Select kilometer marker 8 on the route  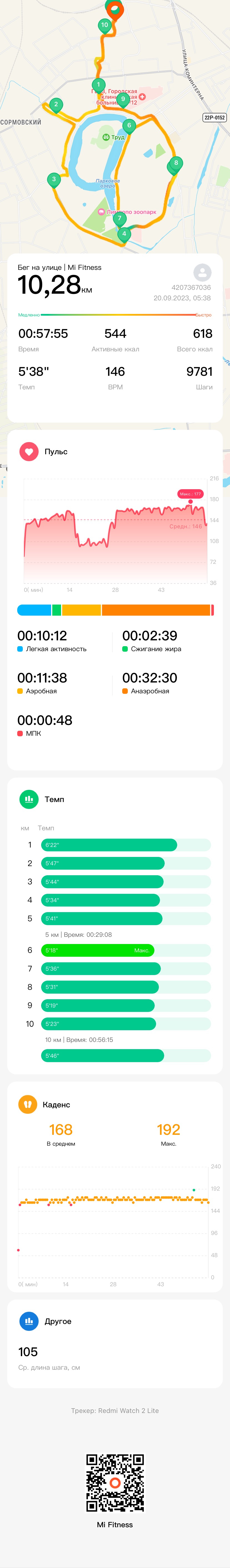pyautogui.click(x=176, y=164)
